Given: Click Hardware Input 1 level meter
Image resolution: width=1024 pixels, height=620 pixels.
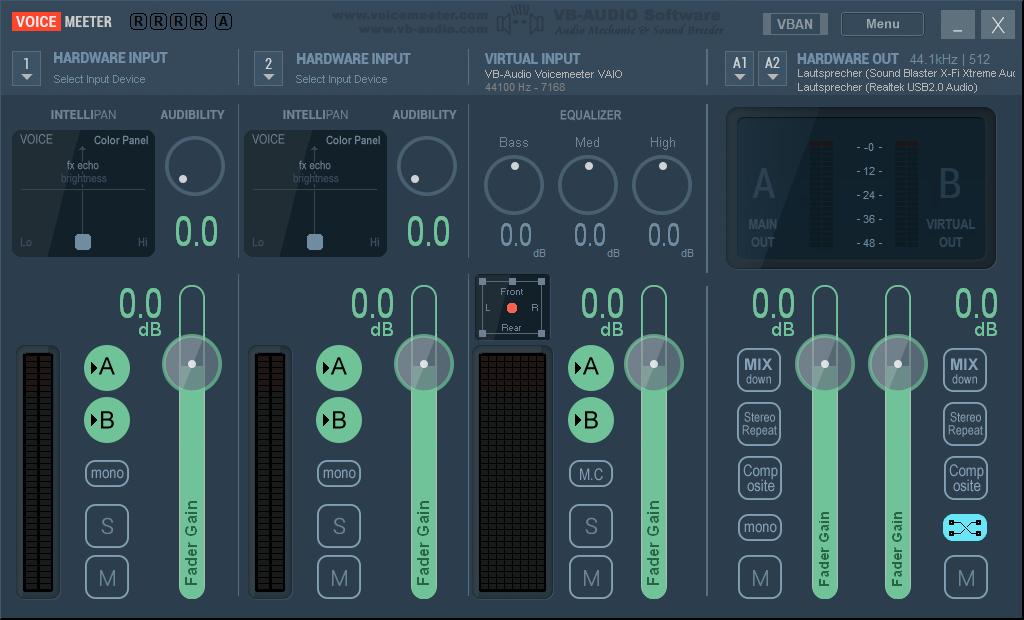Looking at the screenshot, I should point(38,472).
